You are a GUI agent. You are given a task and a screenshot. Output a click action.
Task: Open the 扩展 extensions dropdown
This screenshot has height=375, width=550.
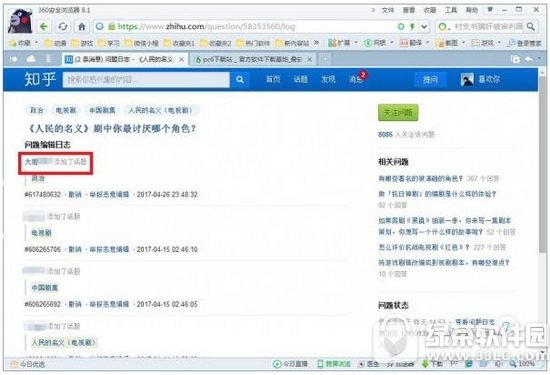(342, 43)
